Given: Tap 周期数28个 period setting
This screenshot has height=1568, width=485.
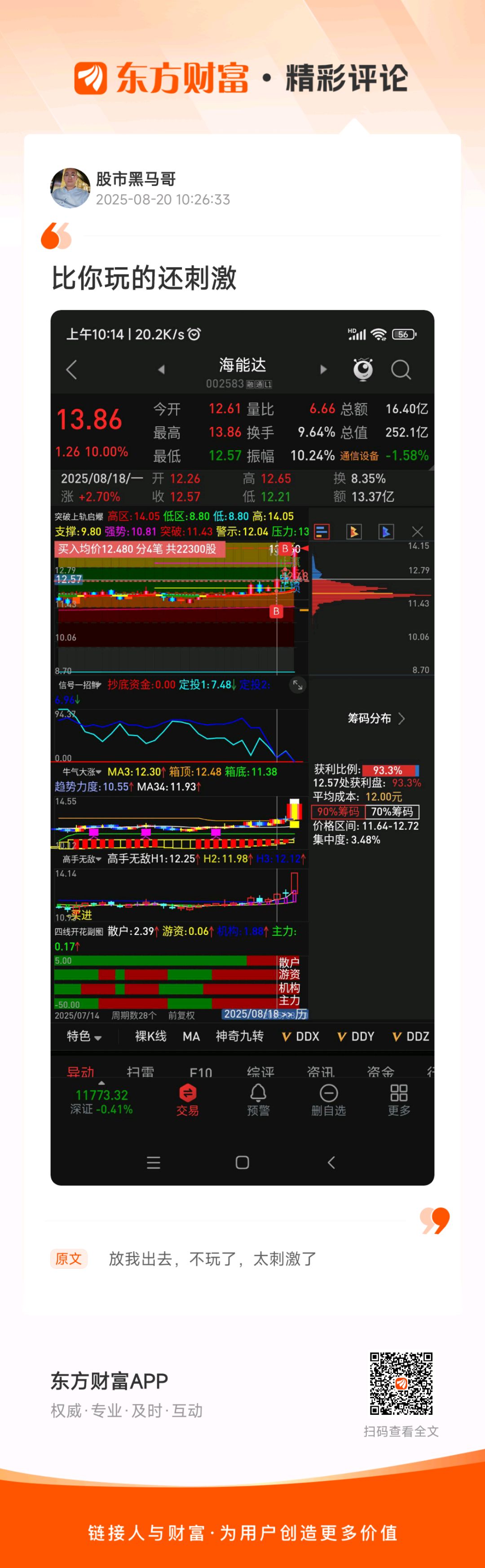Looking at the screenshot, I should pos(134,1015).
